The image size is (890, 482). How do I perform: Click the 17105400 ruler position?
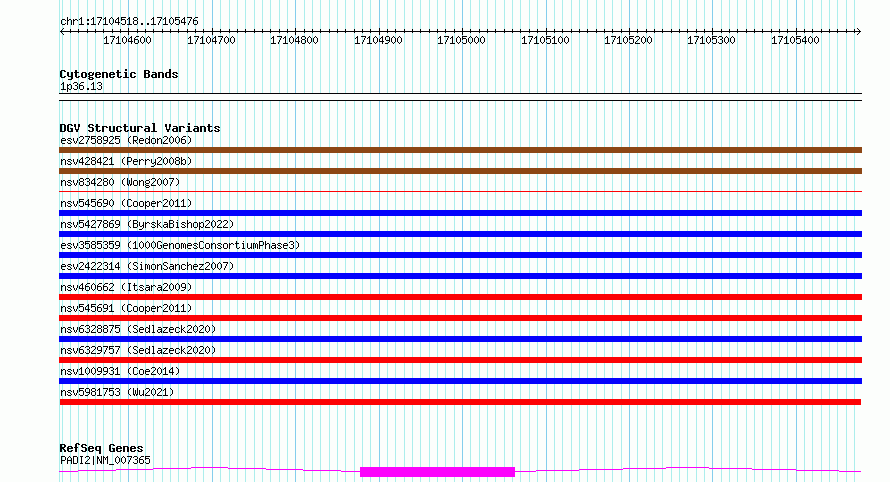(x=795, y=40)
